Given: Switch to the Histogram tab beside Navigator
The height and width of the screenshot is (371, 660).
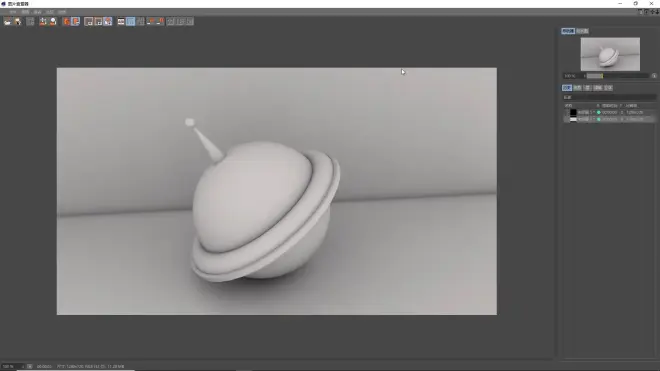Looking at the screenshot, I should [x=582, y=31].
